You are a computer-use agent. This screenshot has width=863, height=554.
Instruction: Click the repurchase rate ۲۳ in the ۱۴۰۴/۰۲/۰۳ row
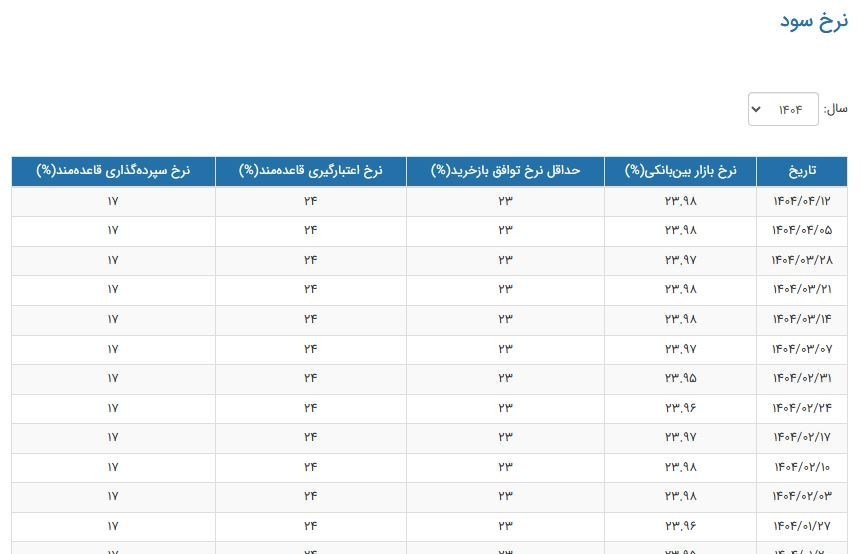click(x=505, y=497)
